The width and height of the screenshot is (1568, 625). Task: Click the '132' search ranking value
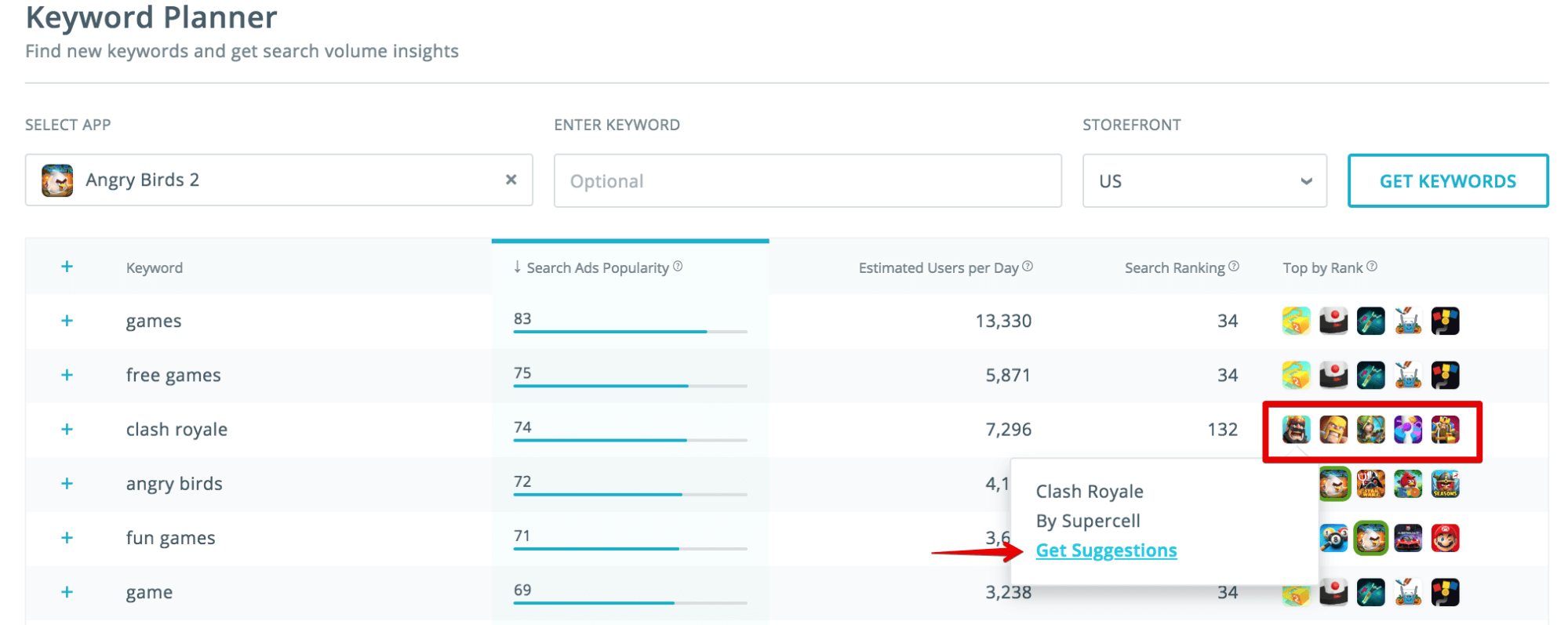[x=1223, y=430]
